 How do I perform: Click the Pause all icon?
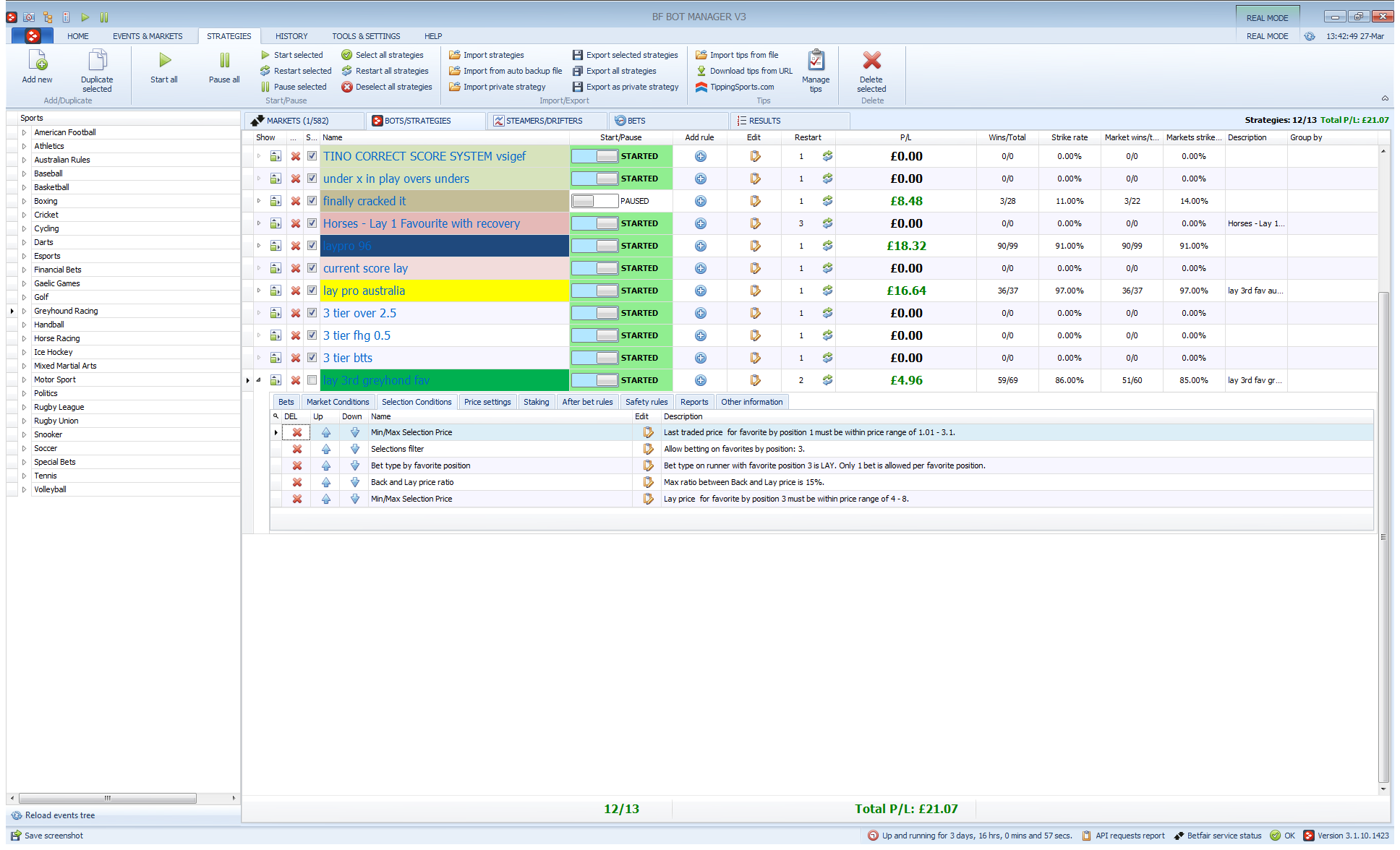pos(224,60)
